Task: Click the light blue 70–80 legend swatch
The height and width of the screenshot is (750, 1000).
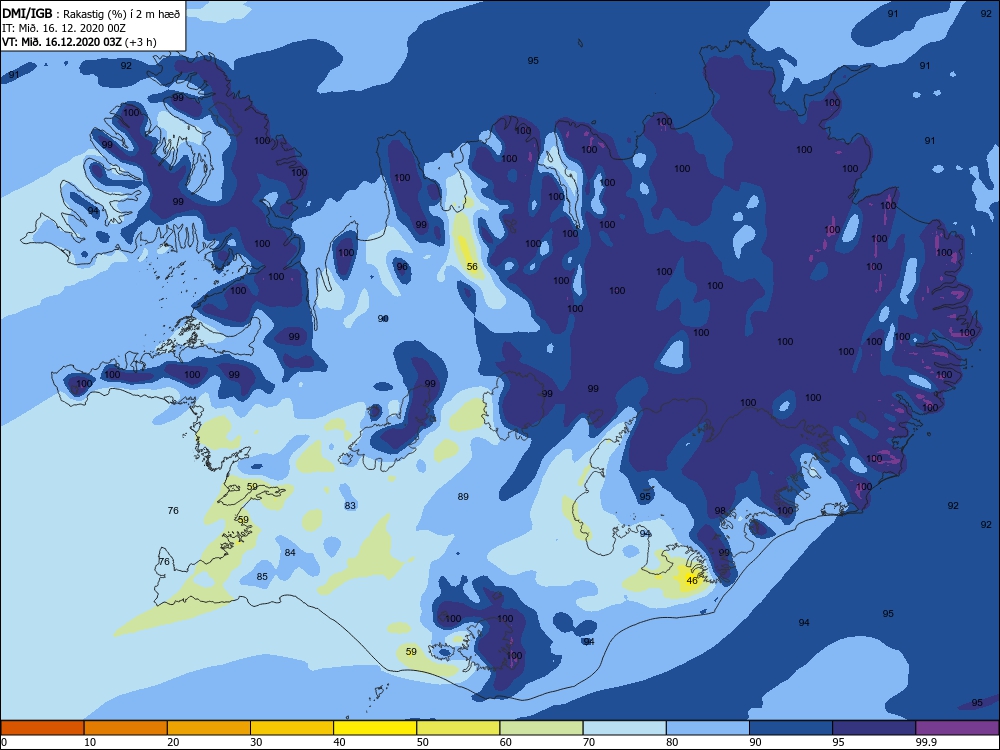Action: (624, 728)
